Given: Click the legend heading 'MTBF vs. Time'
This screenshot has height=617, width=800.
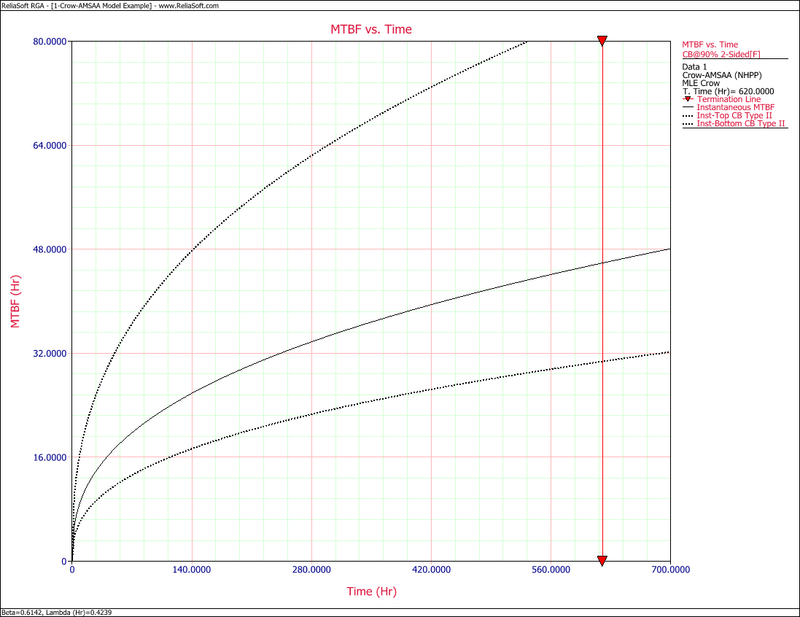Looking at the screenshot, I should 710,45.
